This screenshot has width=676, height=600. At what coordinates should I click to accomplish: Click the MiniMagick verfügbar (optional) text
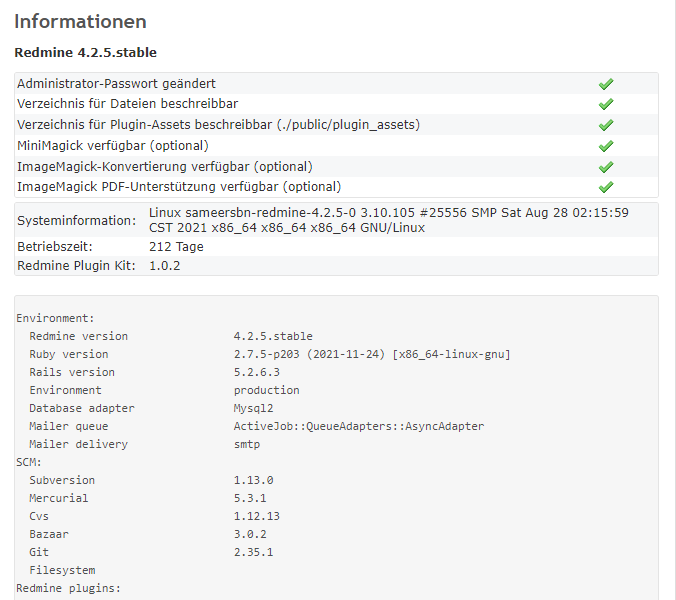113,146
